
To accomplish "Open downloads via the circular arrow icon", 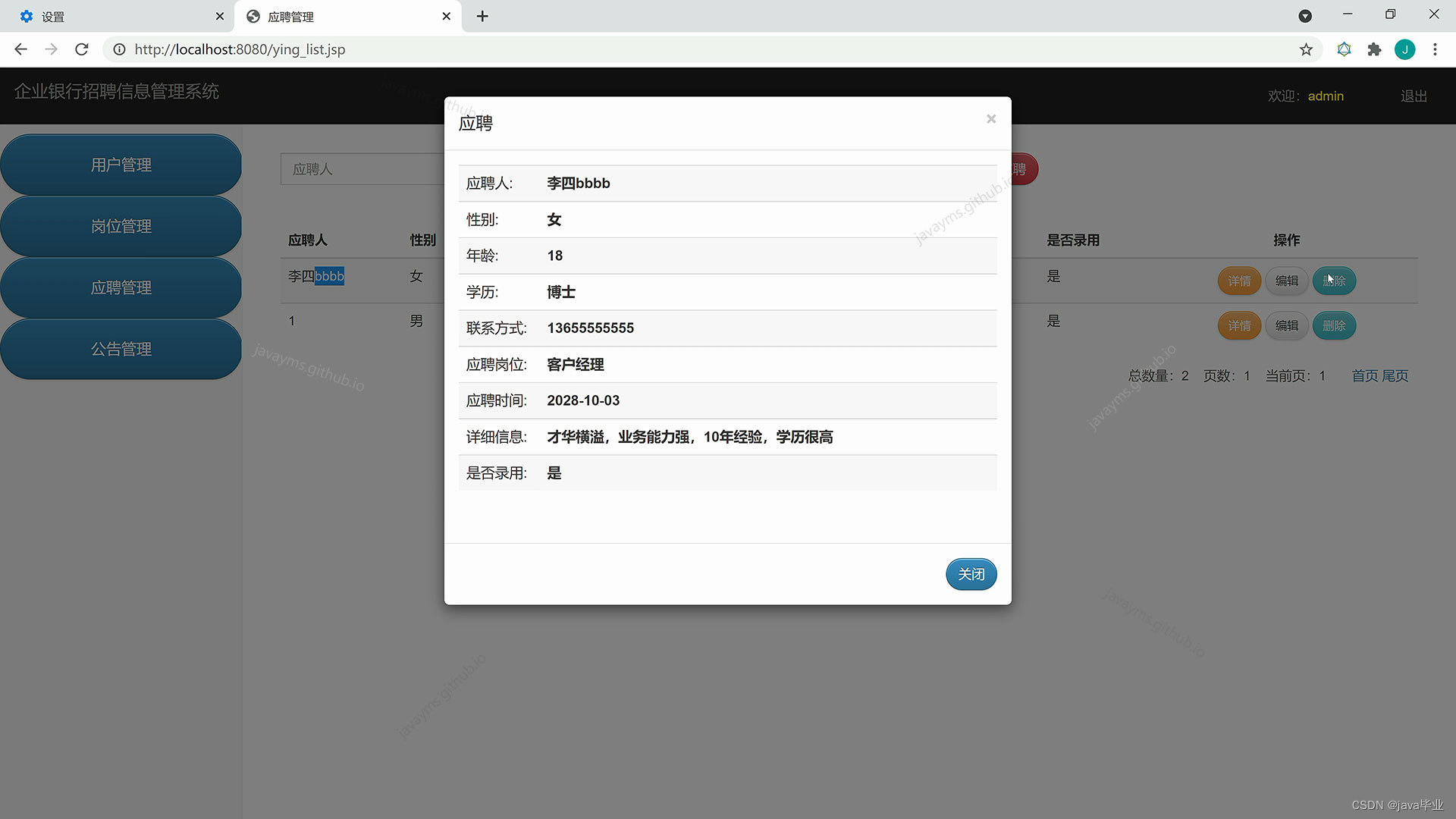I will [1306, 16].
